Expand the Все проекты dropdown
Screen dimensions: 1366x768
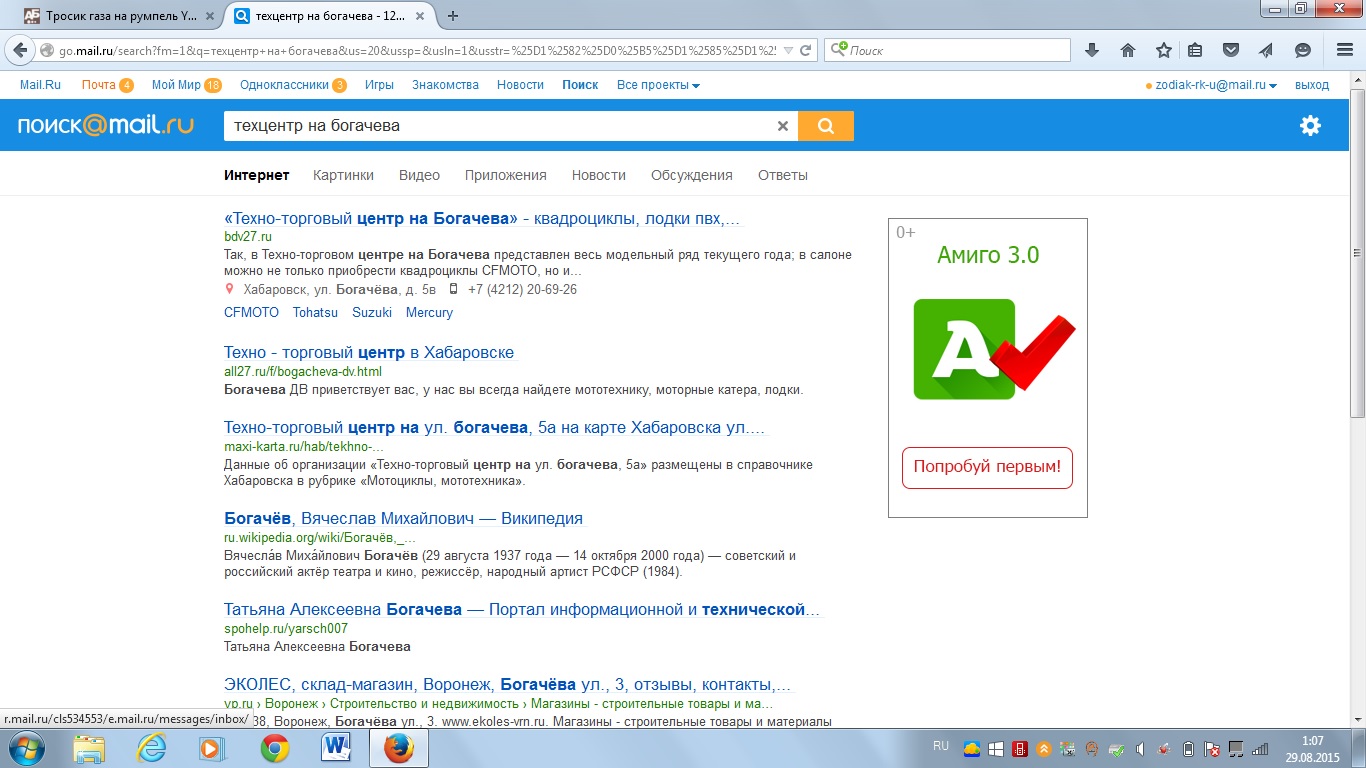click(x=658, y=85)
